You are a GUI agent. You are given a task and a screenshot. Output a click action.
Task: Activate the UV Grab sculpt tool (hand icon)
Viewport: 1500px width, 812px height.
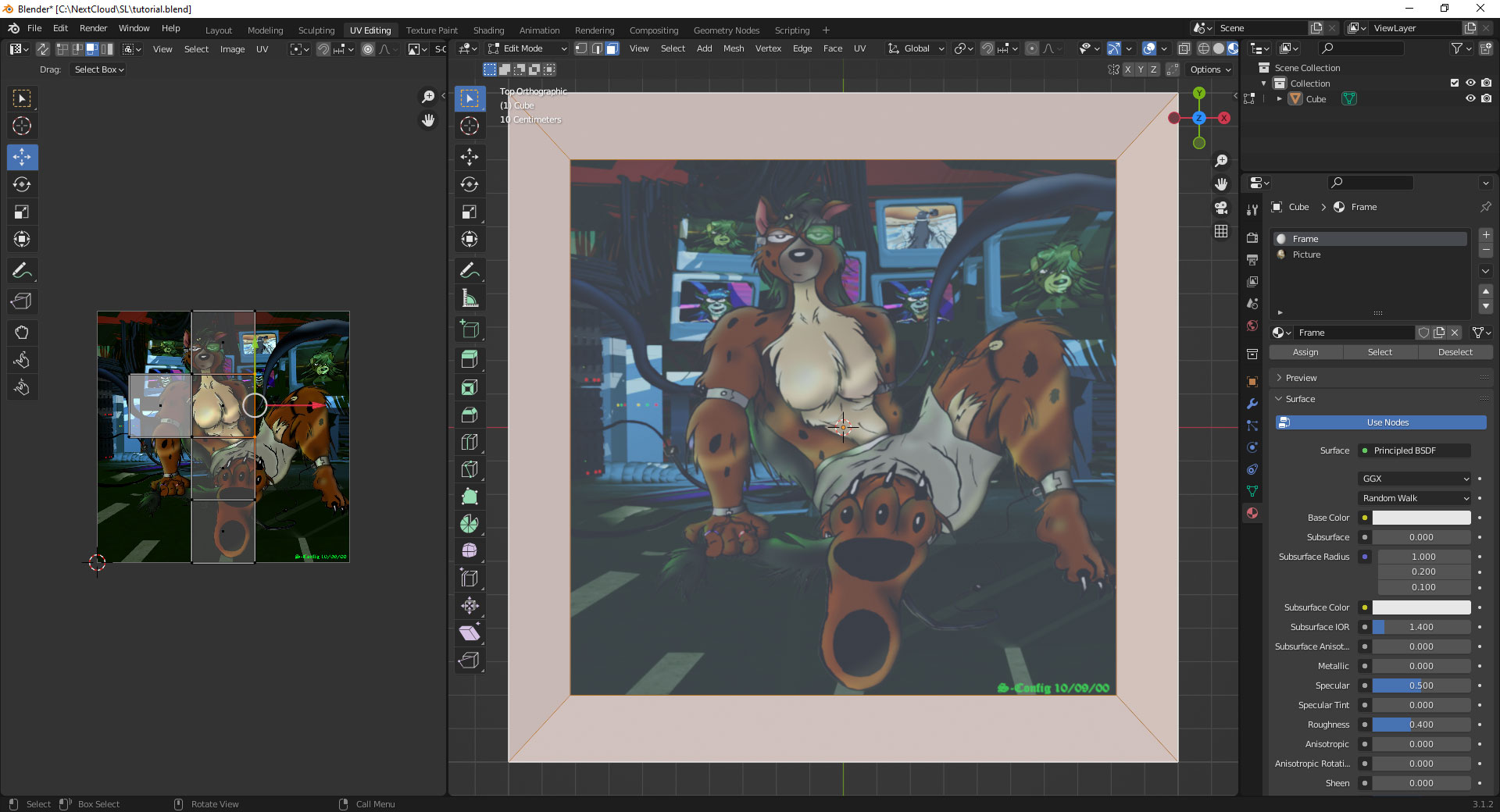[x=22, y=333]
